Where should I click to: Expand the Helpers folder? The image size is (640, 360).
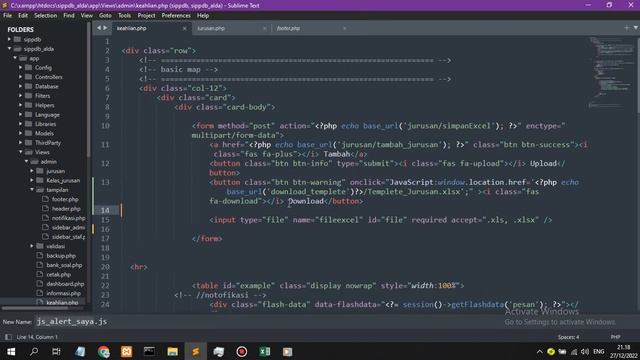21,105
